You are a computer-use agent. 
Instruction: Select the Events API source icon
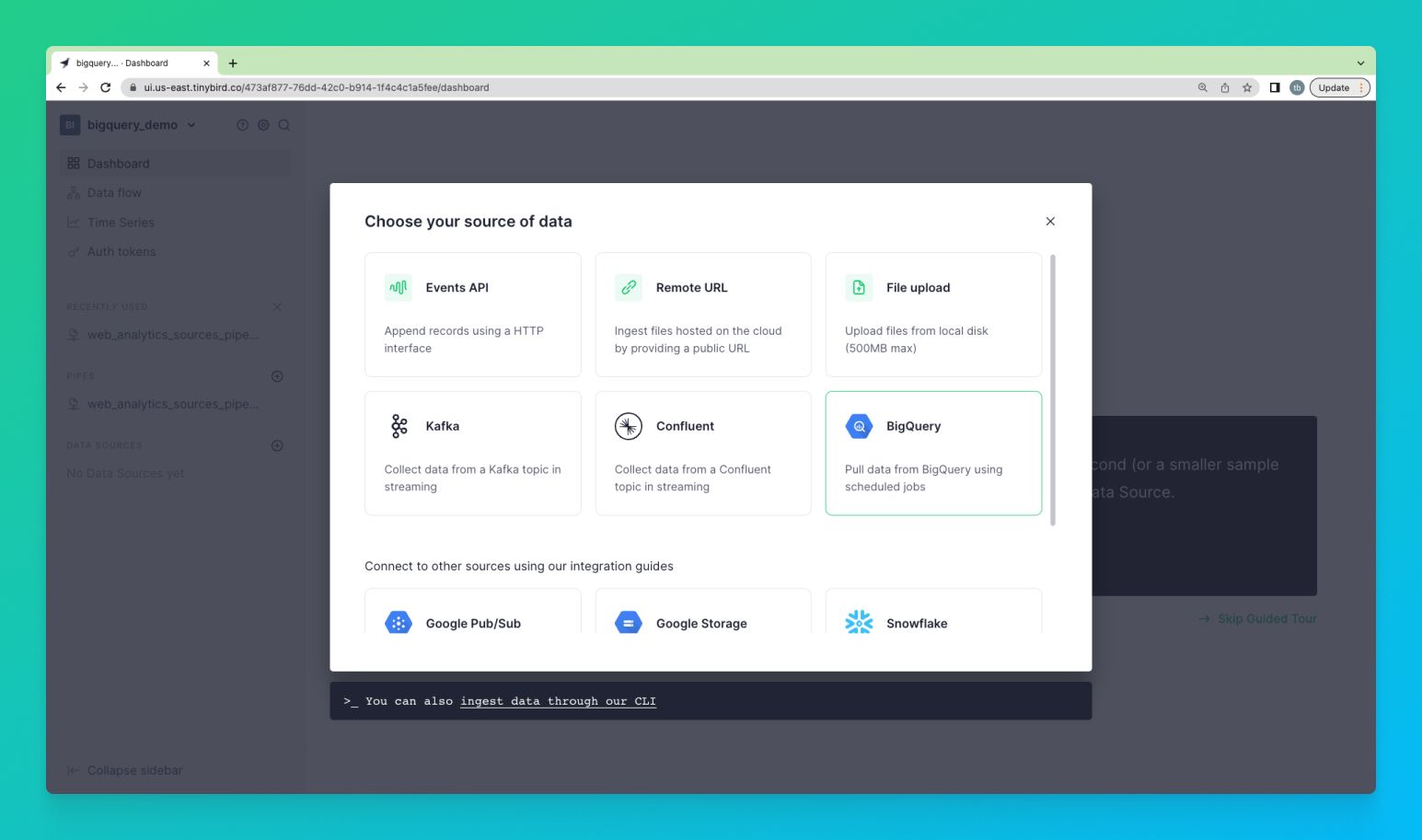[x=399, y=288]
